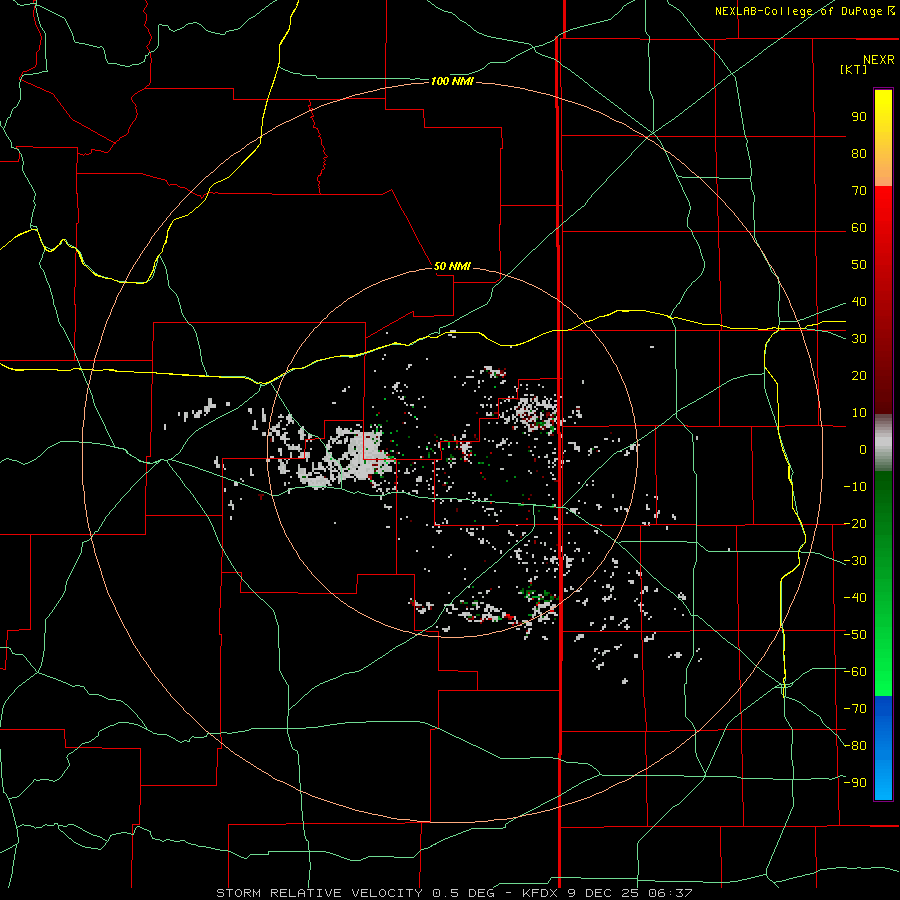Select the -40 scale value
This screenshot has width=900, height=900.
(x=855, y=598)
